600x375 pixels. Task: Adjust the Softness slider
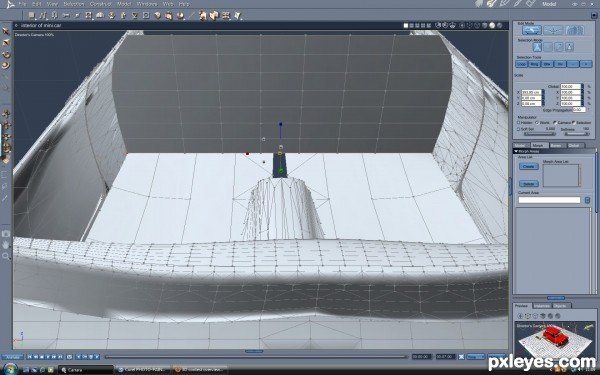577,134
